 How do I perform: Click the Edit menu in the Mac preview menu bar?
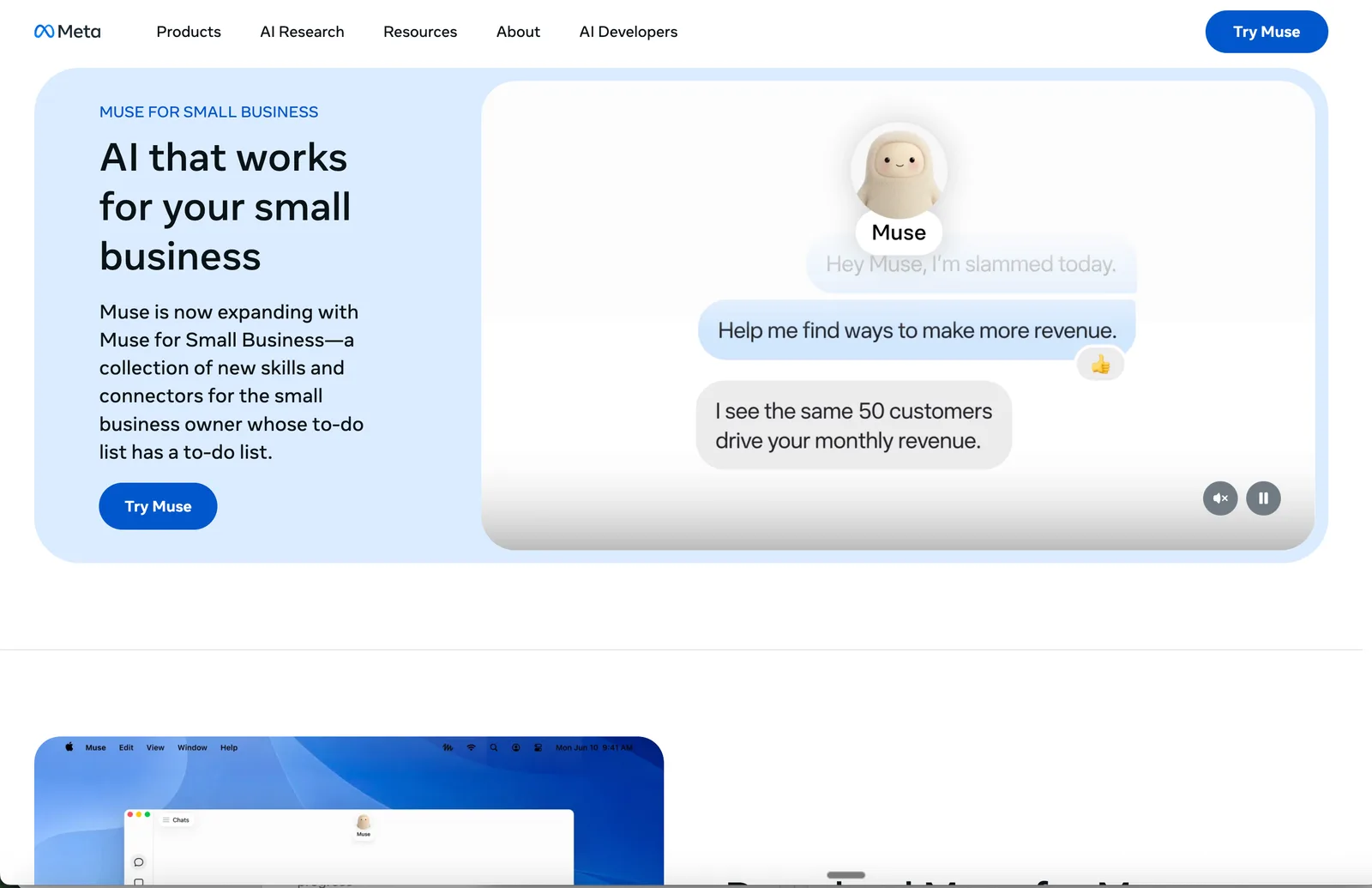126,748
